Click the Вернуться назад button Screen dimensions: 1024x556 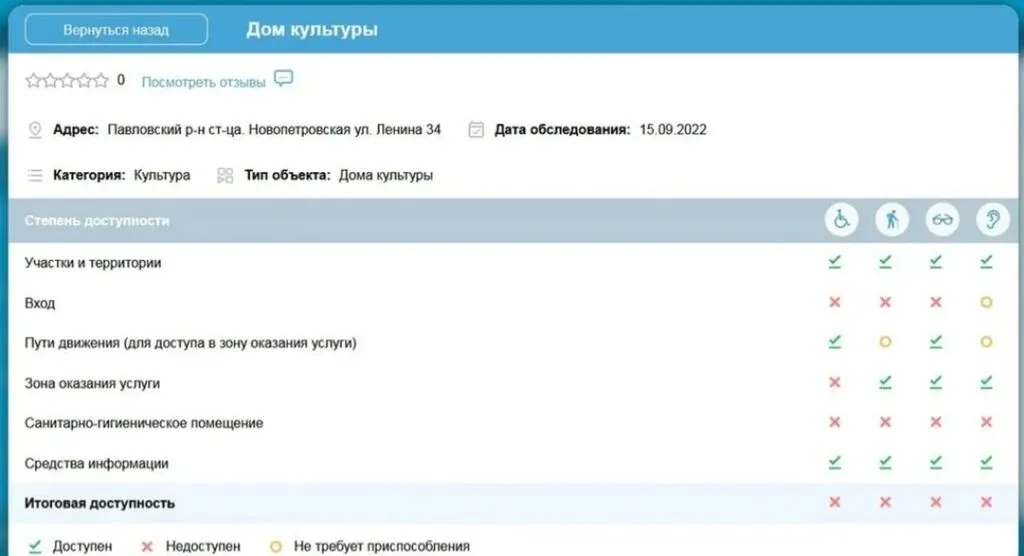tap(116, 30)
